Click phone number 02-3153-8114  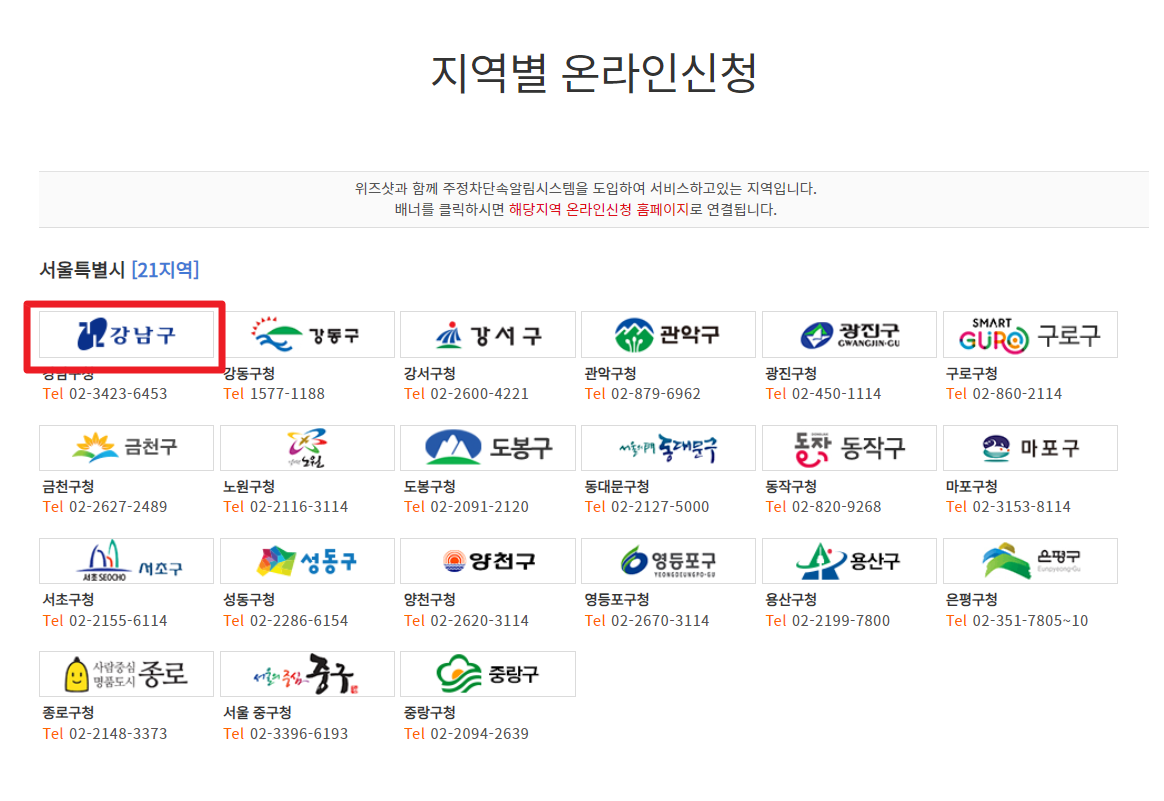click(1022, 507)
